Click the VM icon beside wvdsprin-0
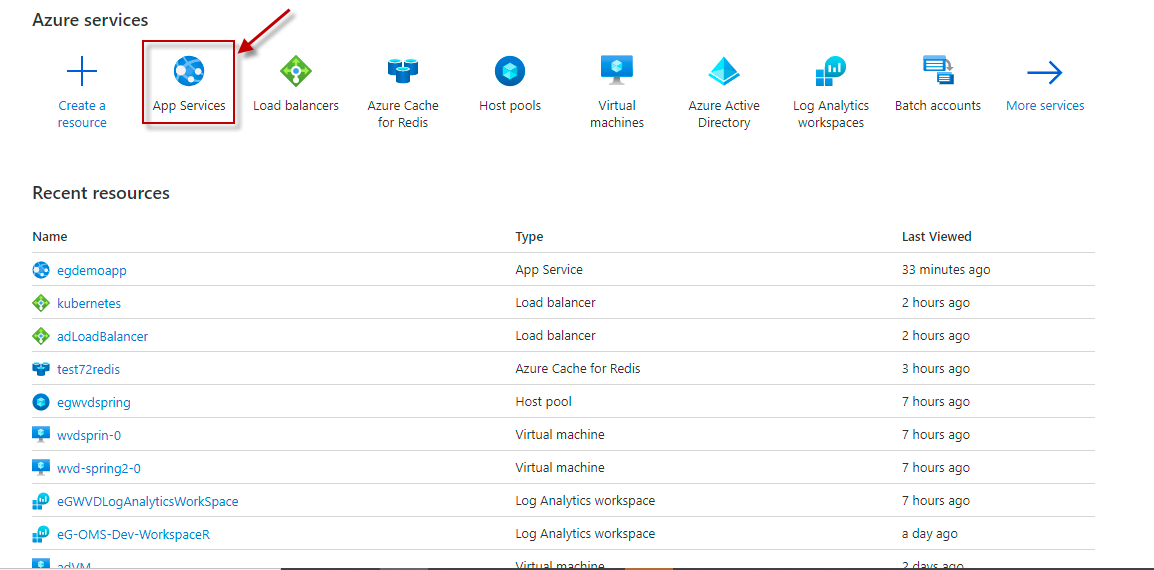The image size is (1154, 570). [x=41, y=434]
